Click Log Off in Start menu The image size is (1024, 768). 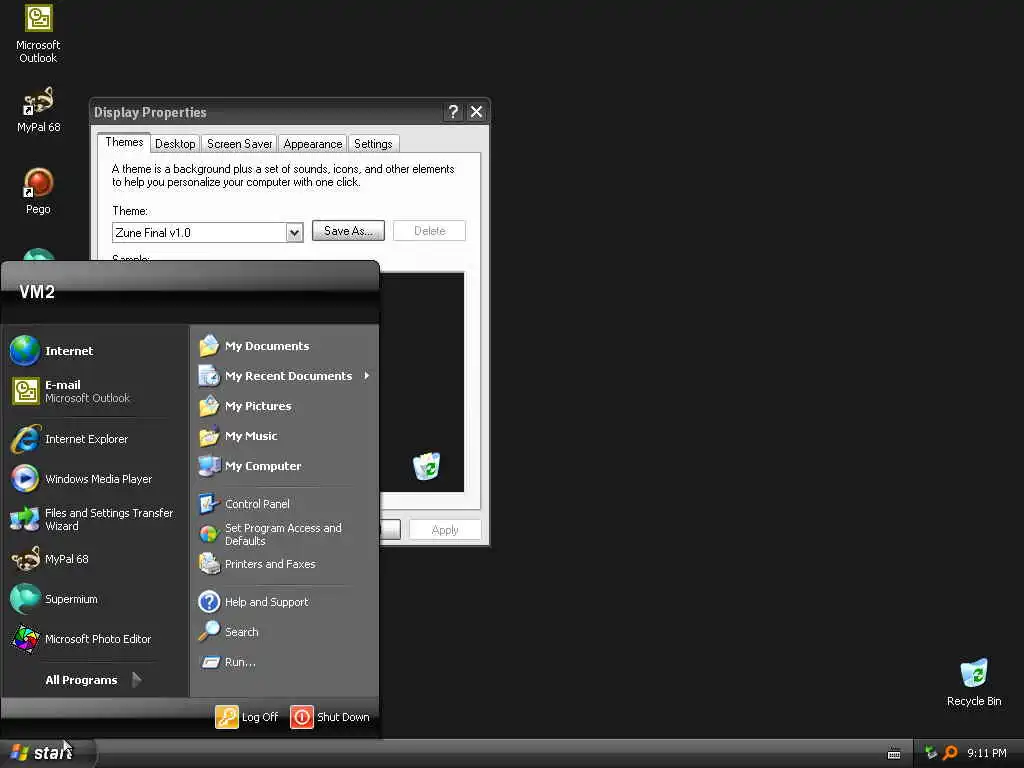coord(247,717)
